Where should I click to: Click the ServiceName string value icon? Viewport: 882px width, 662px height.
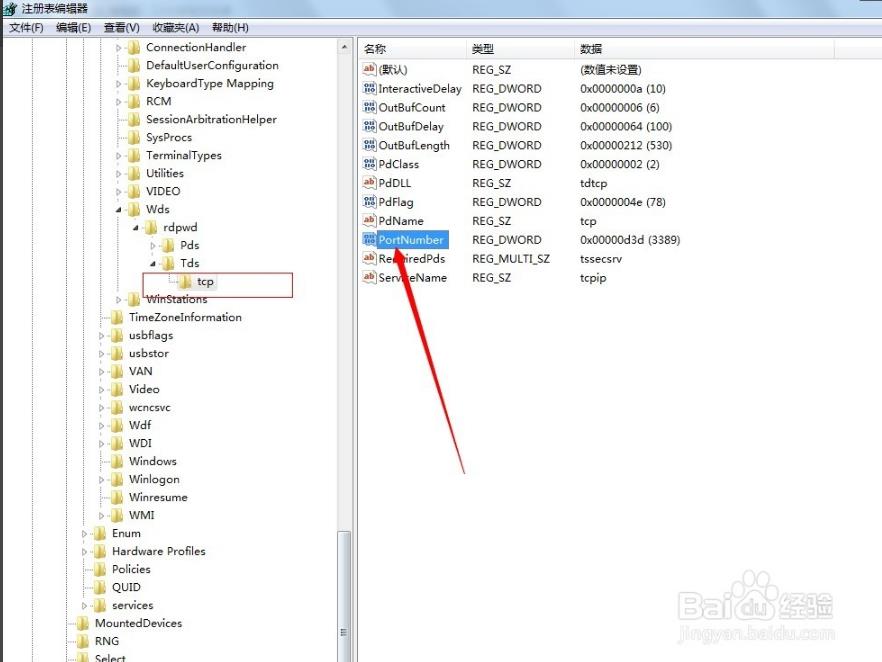369,278
